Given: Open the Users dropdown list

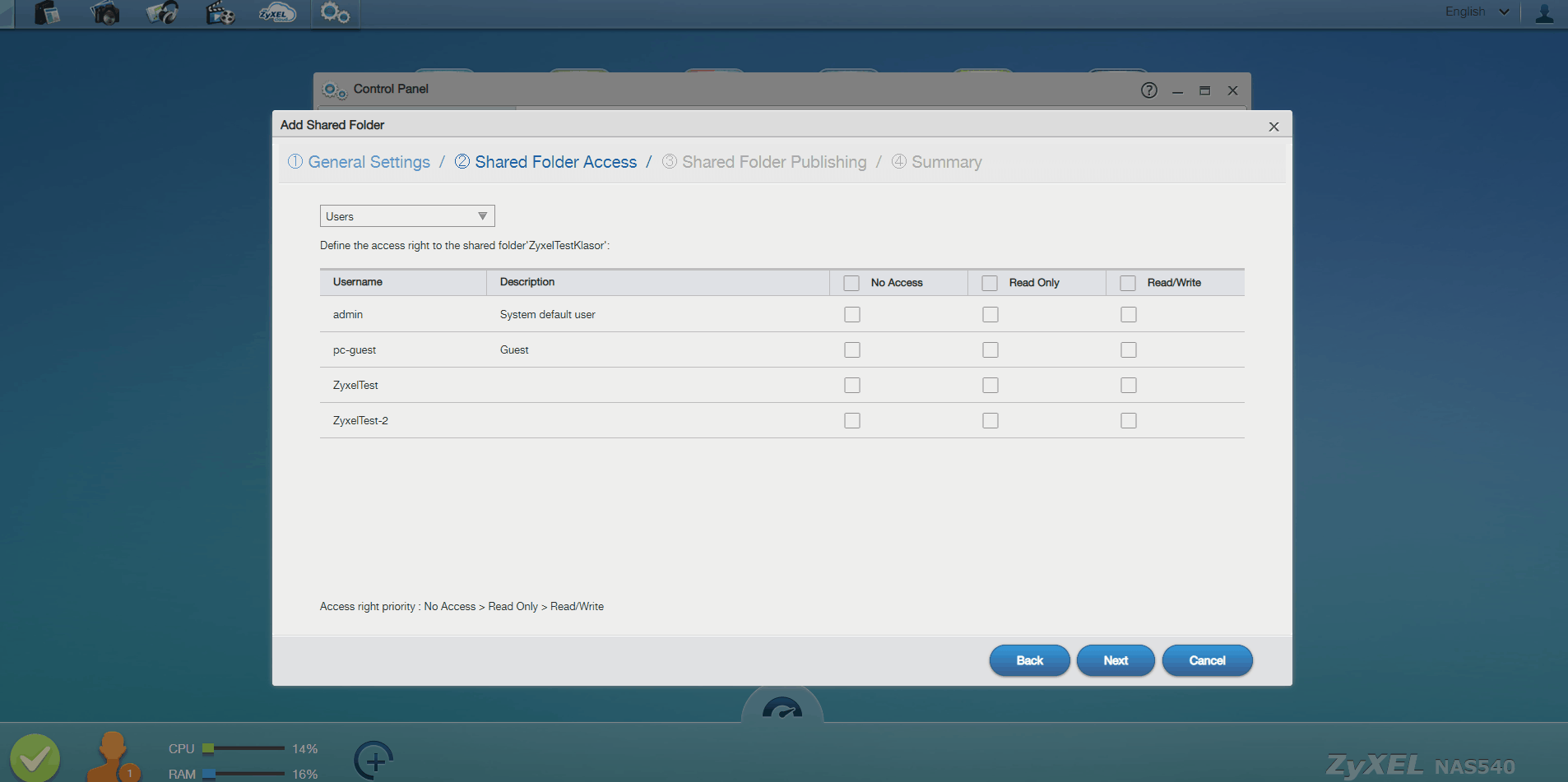Looking at the screenshot, I should pos(407,216).
